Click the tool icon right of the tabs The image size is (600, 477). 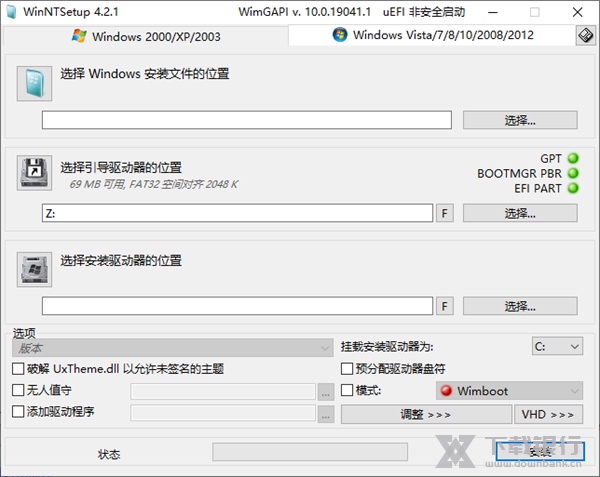pos(585,35)
